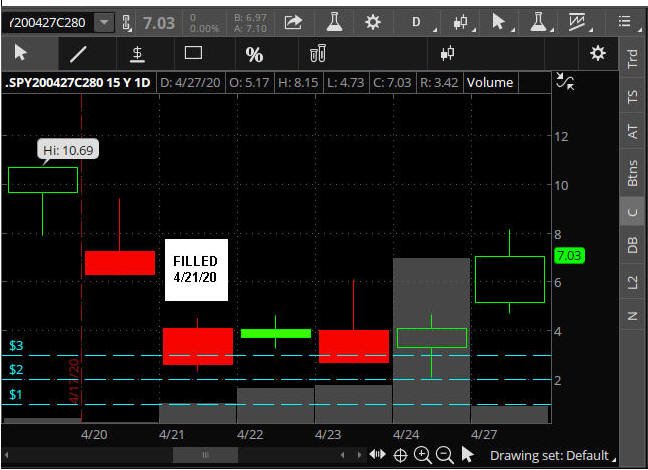Viewport: 648px width, 470px height.
Task: Open the Btns side tab
Action: point(632,173)
